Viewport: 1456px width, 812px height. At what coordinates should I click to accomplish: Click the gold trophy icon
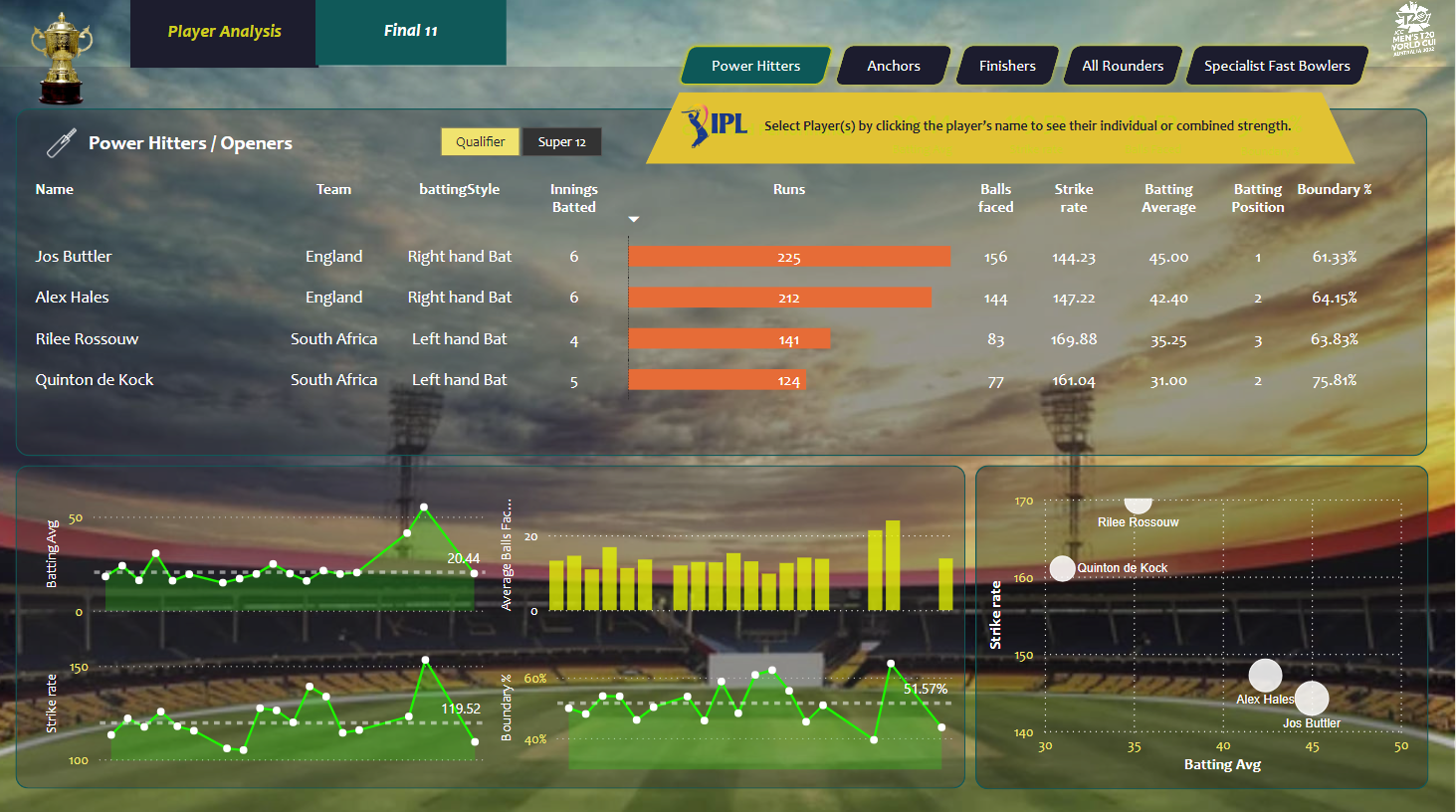(x=62, y=58)
